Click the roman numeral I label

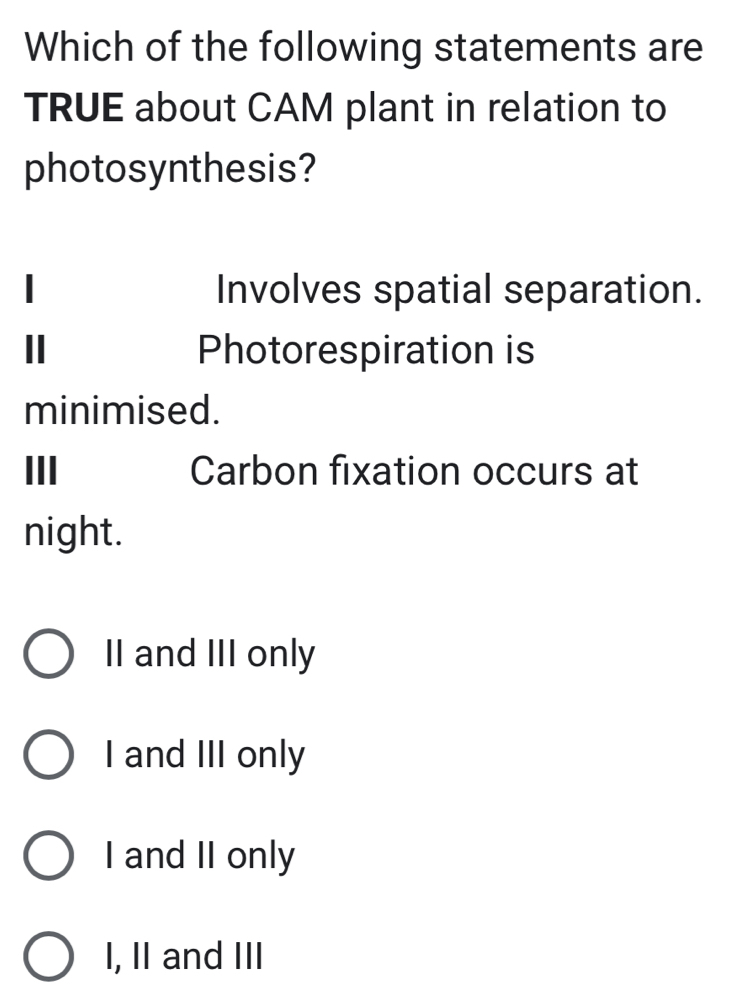pyautogui.click(x=28, y=292)
